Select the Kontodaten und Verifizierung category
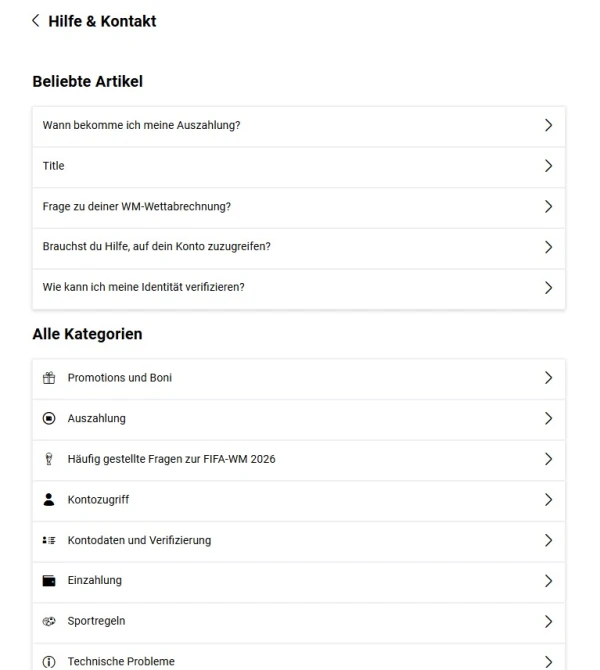 pos(299,541)
